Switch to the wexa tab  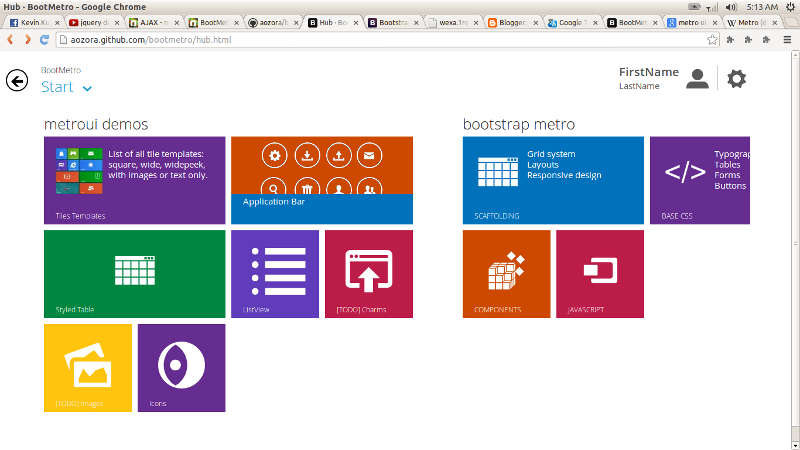tap(452, 22)
